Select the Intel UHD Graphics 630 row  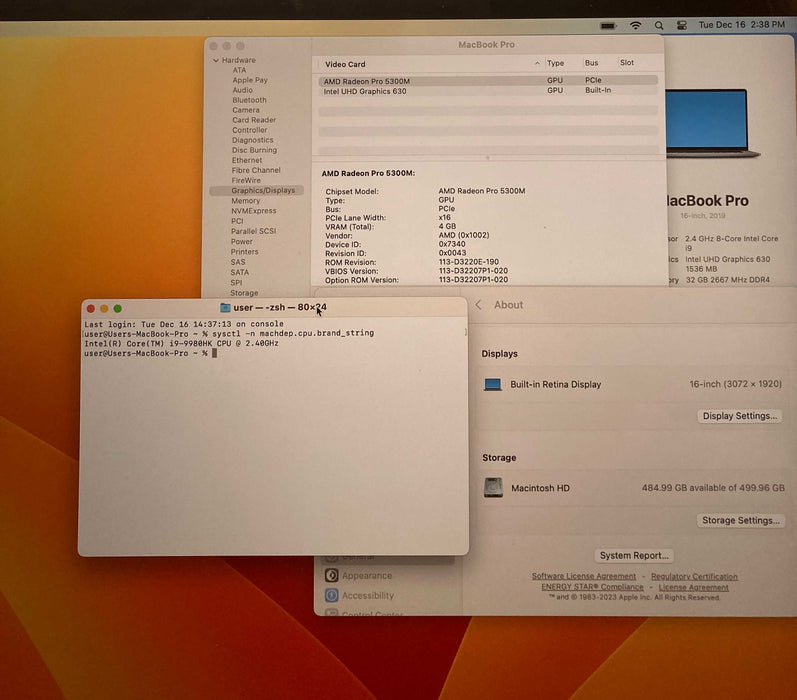tap(488, 91)
